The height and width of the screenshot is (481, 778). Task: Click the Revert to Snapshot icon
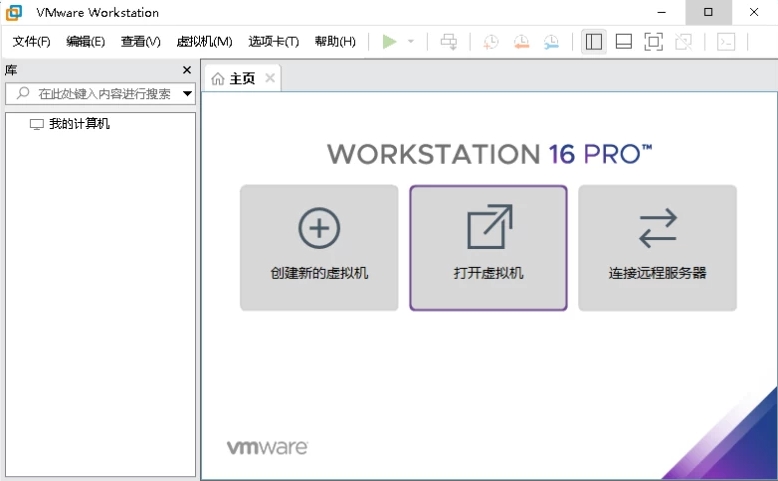[521, 42]
